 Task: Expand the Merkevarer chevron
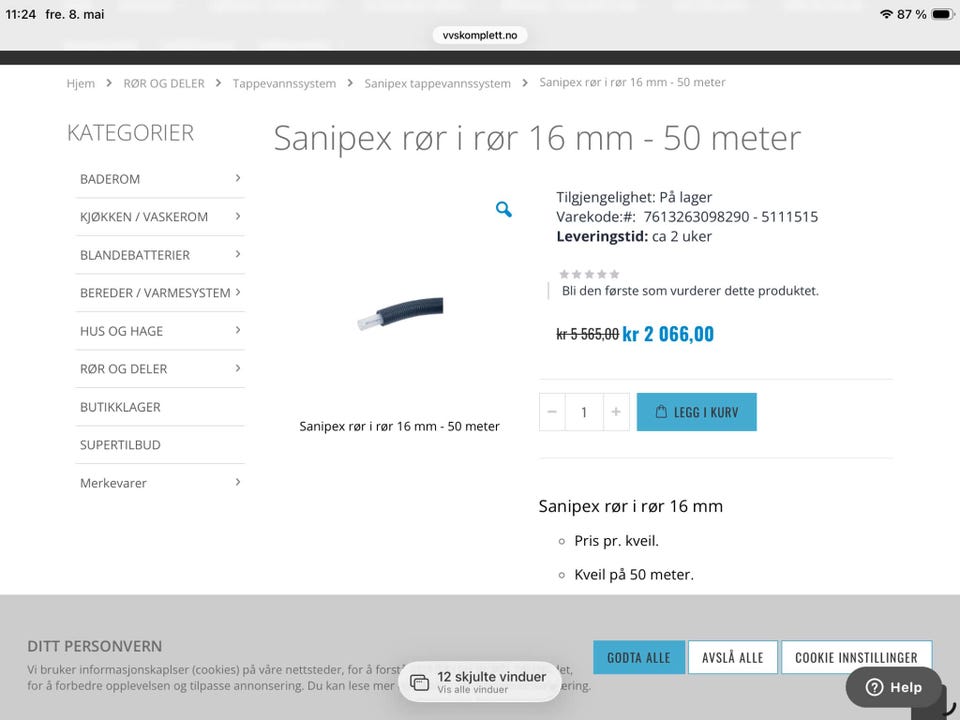click(x=238, y=482)
